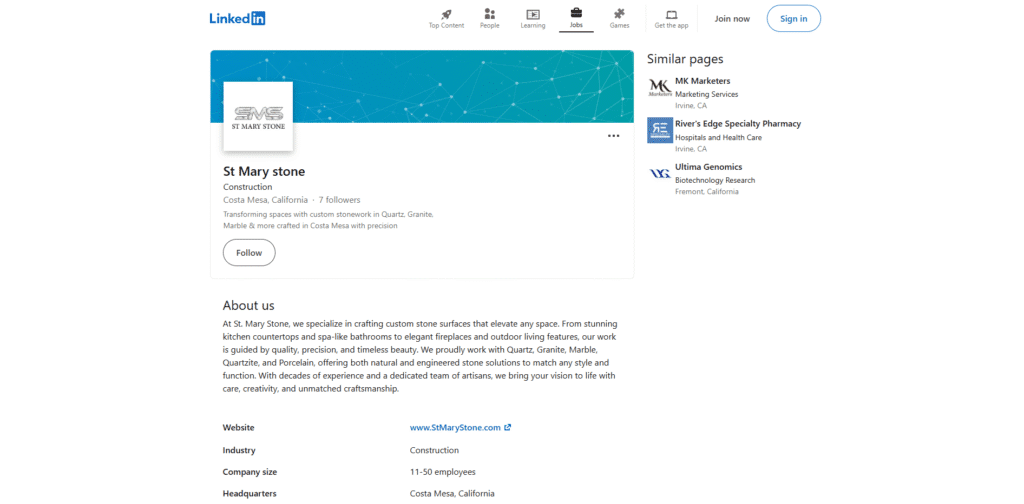This screenshot has height=504, width=1024.
Task: Click the LinkedIn logo
Action: click(237, 18)
